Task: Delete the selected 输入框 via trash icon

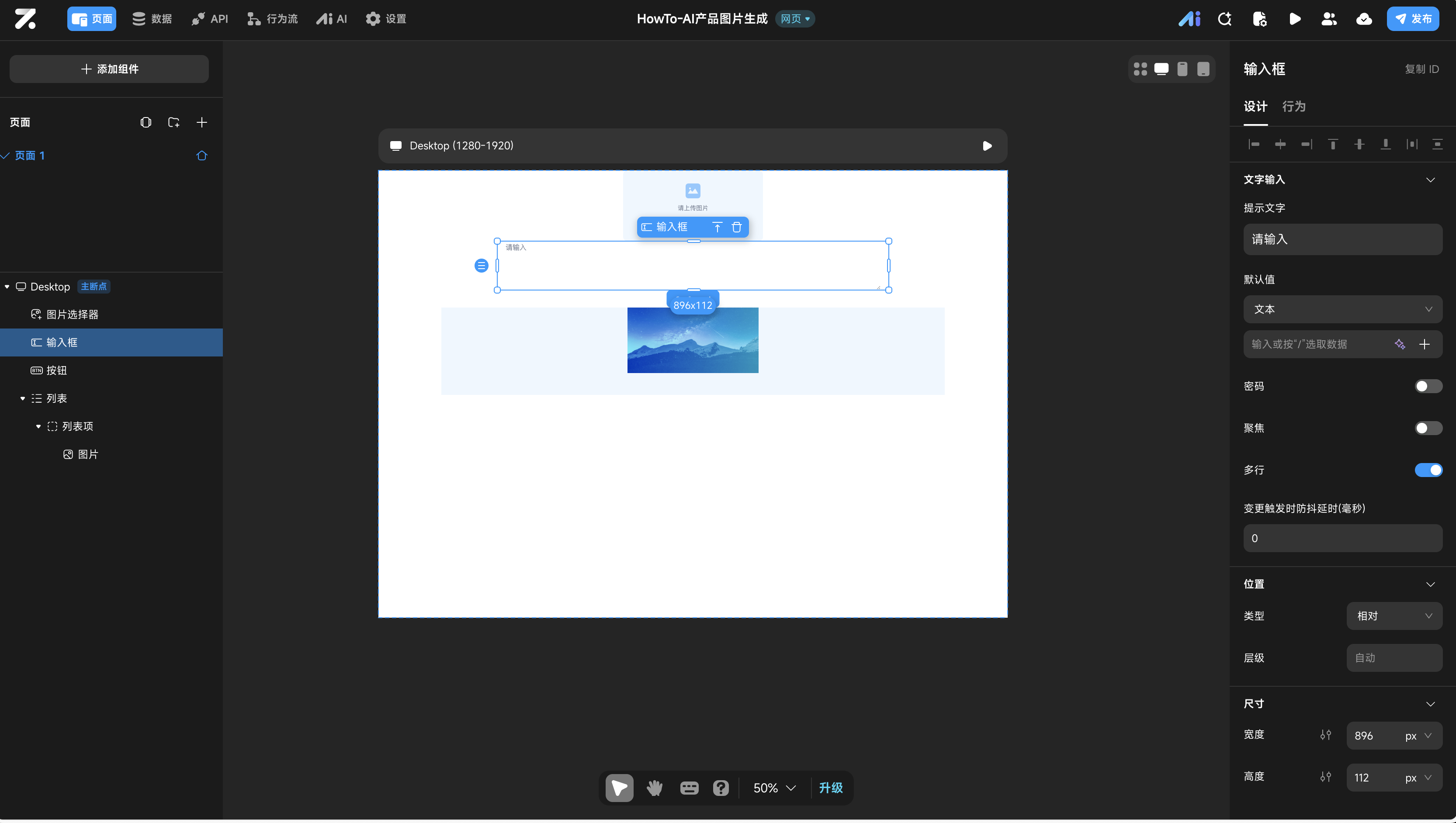Action: coord(736,227)
